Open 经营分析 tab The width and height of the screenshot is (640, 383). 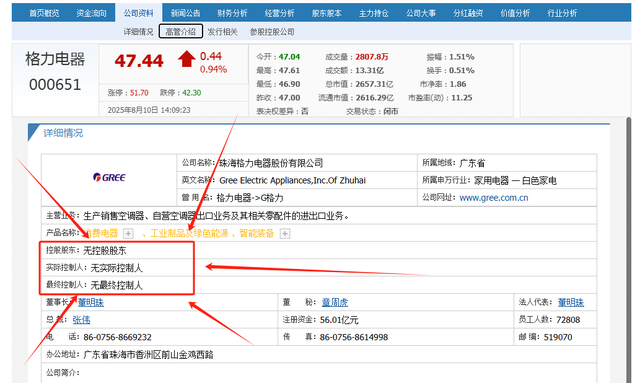[x=280, y=13]
